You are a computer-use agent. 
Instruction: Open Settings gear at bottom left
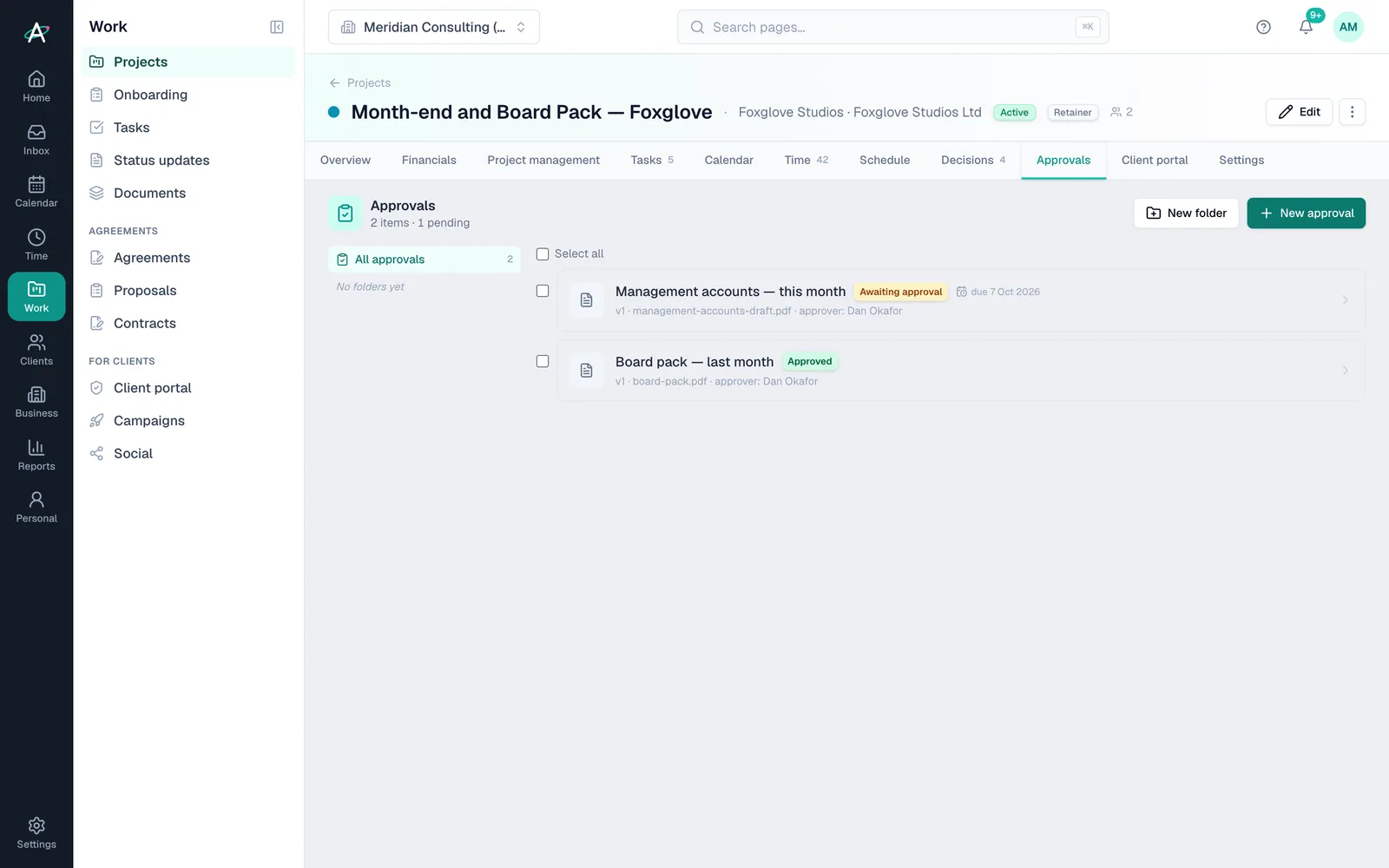(x=36, y=832)
